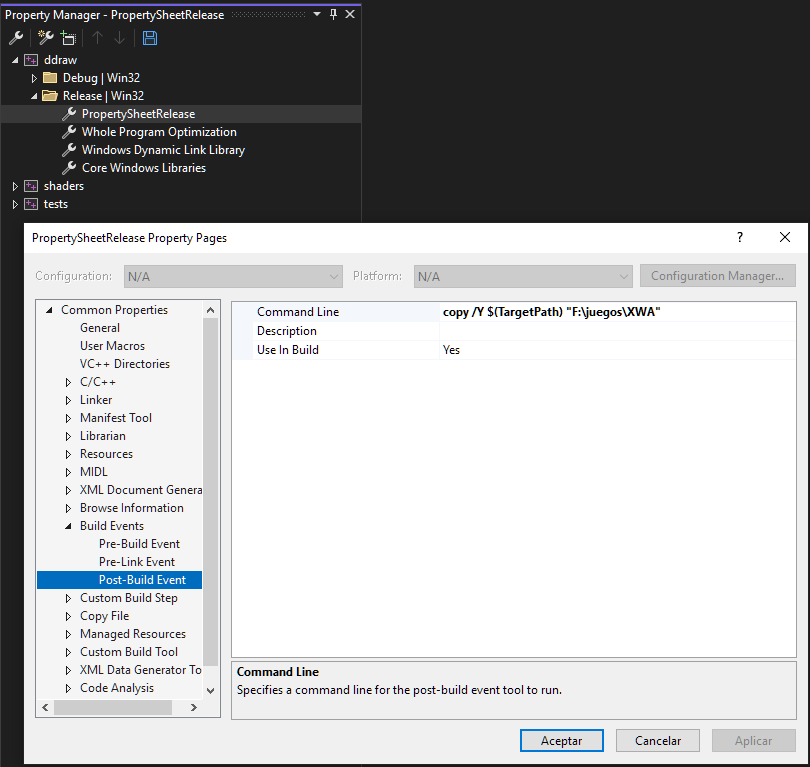Click the empty Description value field

click(x=617, y=331)
